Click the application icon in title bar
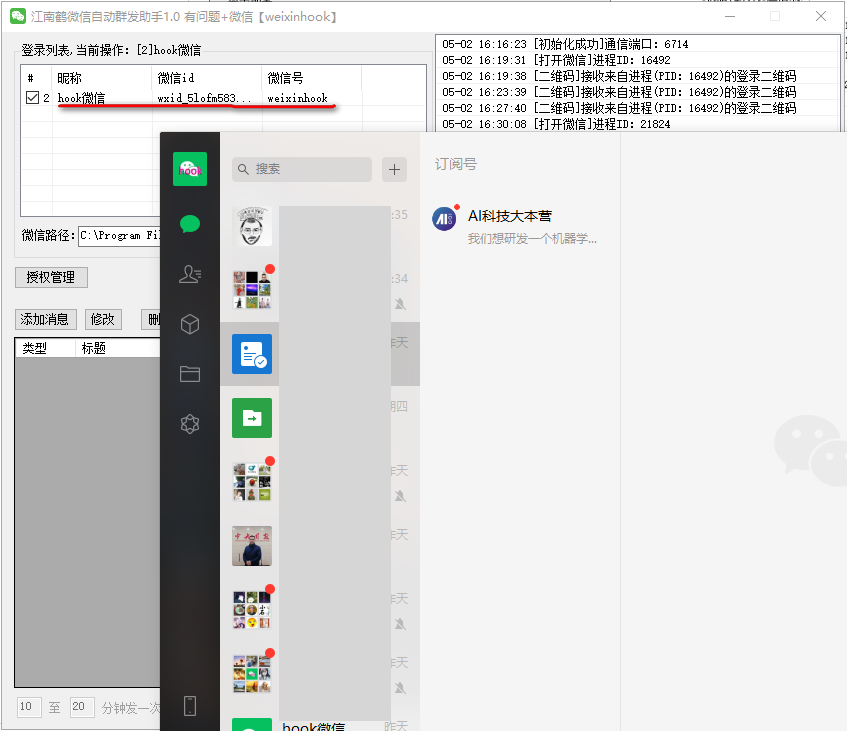 [18, 16]
